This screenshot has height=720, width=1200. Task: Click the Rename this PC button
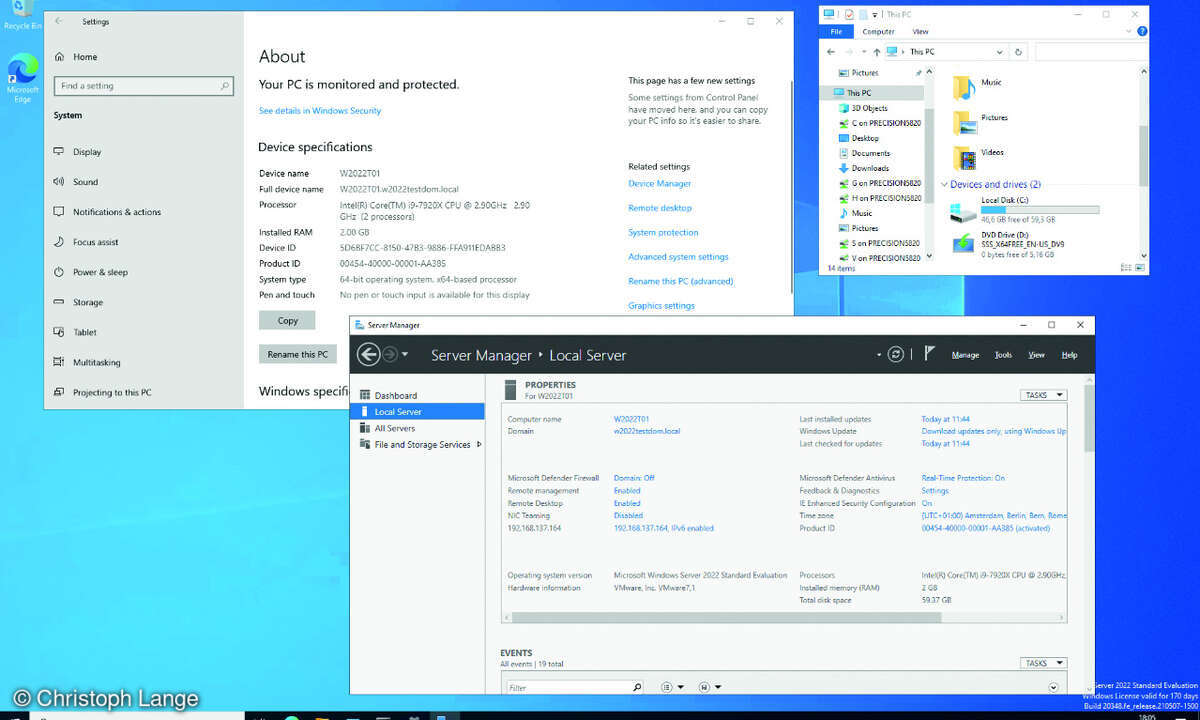point(298,354)
